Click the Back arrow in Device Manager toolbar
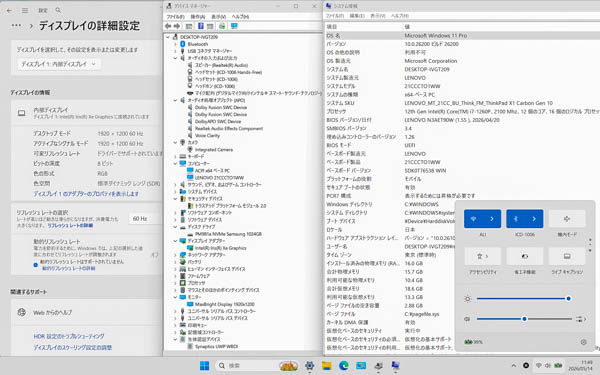The image size is (600, 375). (168, 26)
